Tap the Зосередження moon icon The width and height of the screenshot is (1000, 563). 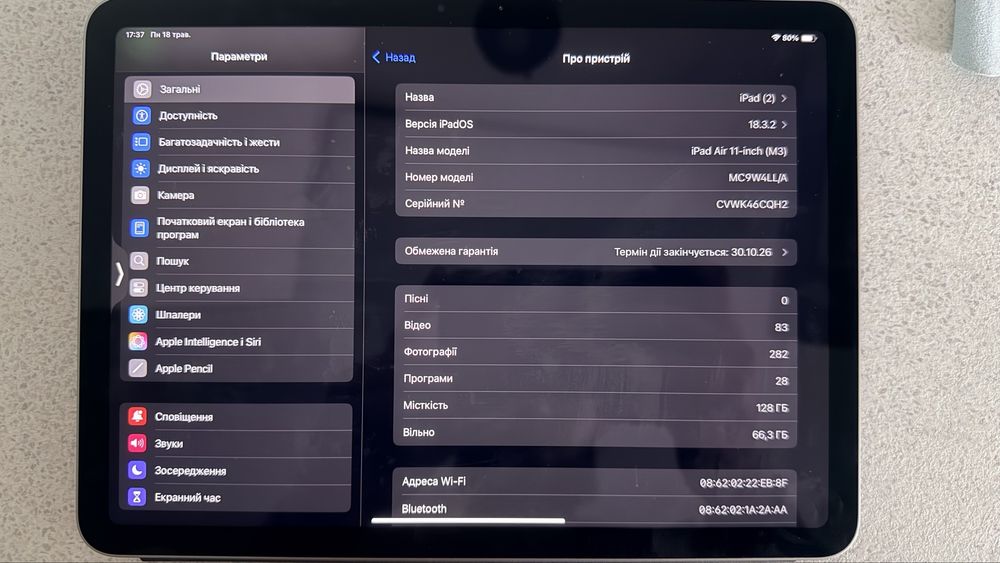coord(136,471)
